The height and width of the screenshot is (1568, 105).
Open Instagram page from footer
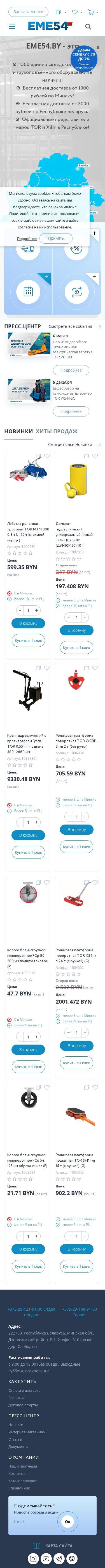pos(33,1558)
